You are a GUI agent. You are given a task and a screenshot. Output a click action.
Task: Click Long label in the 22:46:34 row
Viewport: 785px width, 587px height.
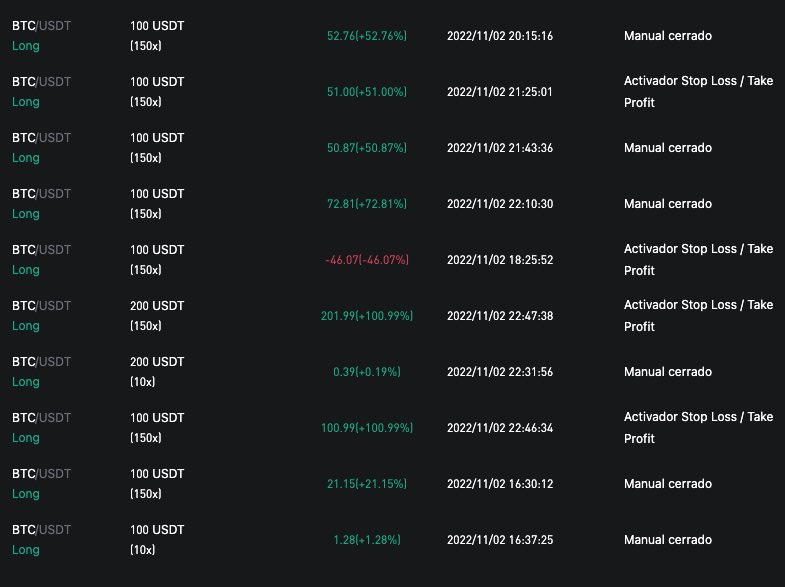(26, 438)
